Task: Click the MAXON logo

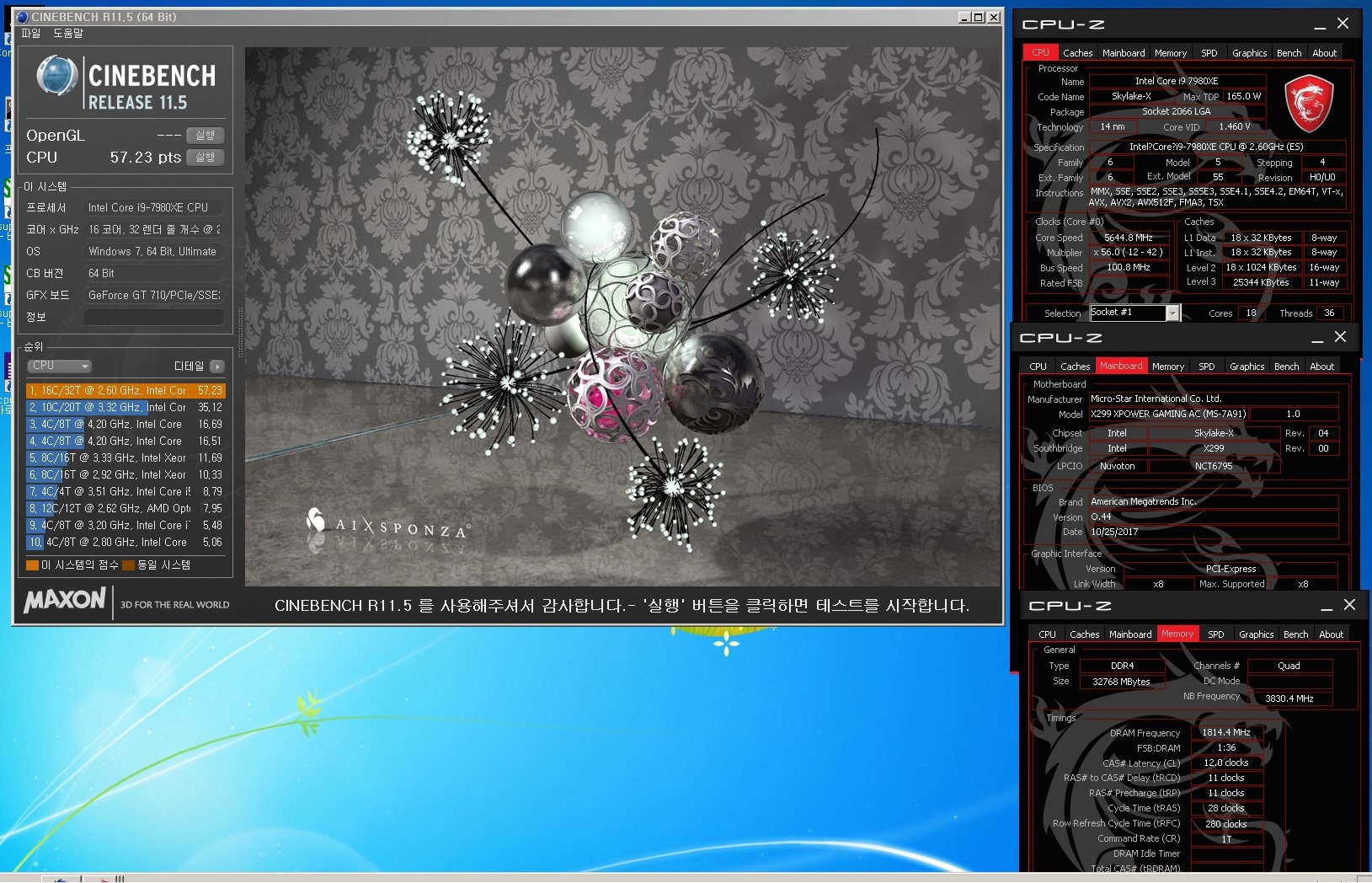Action: coord(65,601)
